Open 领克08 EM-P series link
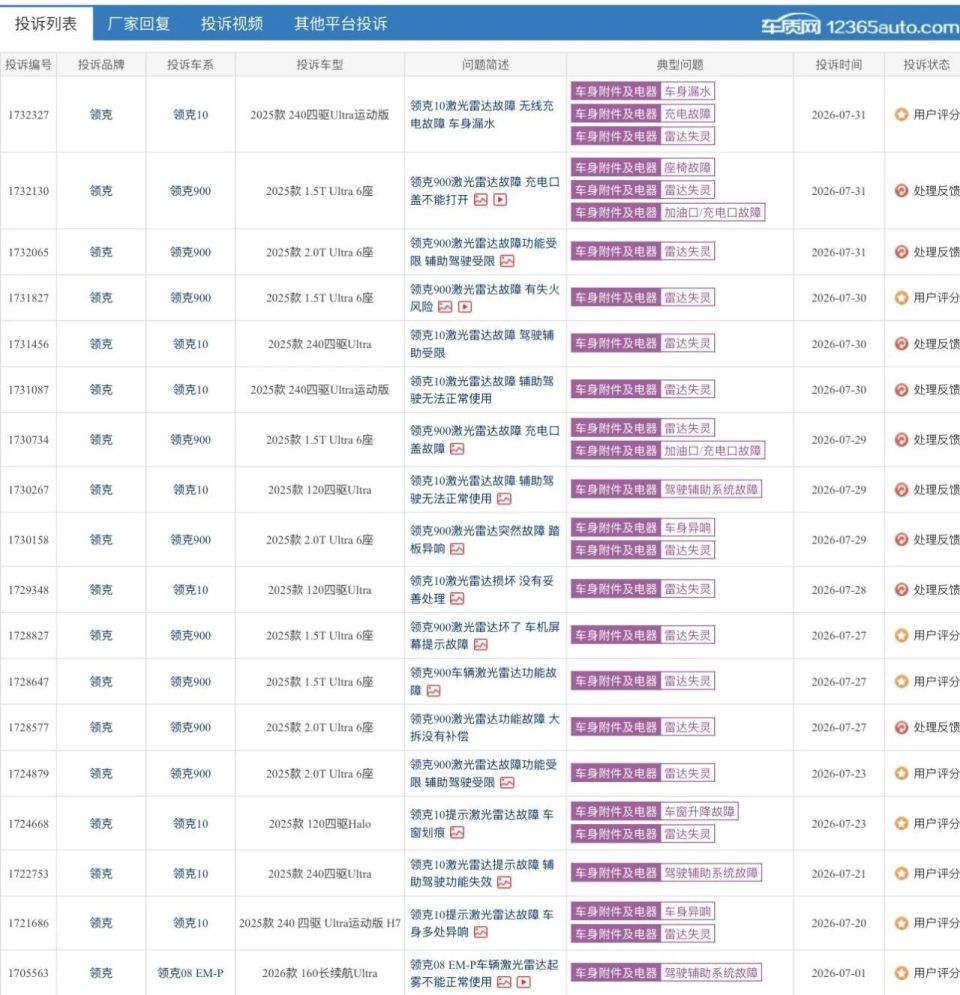 pos(190,973)
